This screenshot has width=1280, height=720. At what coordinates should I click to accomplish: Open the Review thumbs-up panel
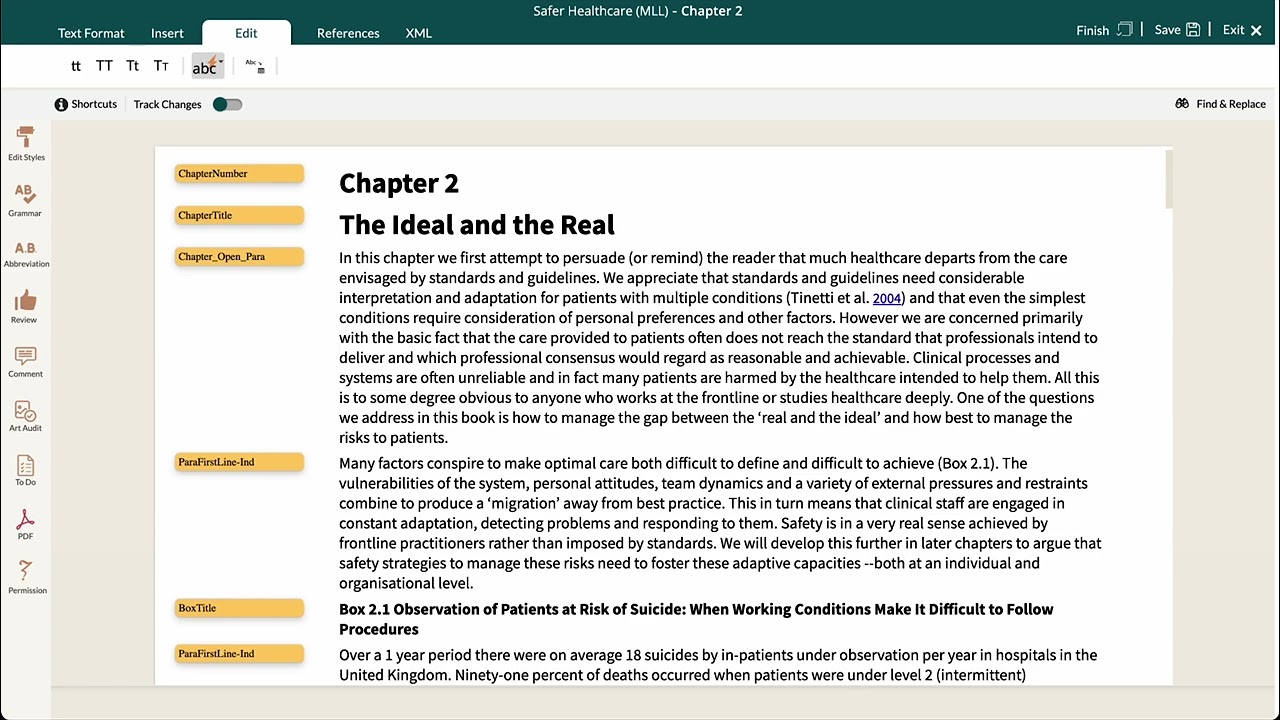pyautogui.click(x=26, y=308)
